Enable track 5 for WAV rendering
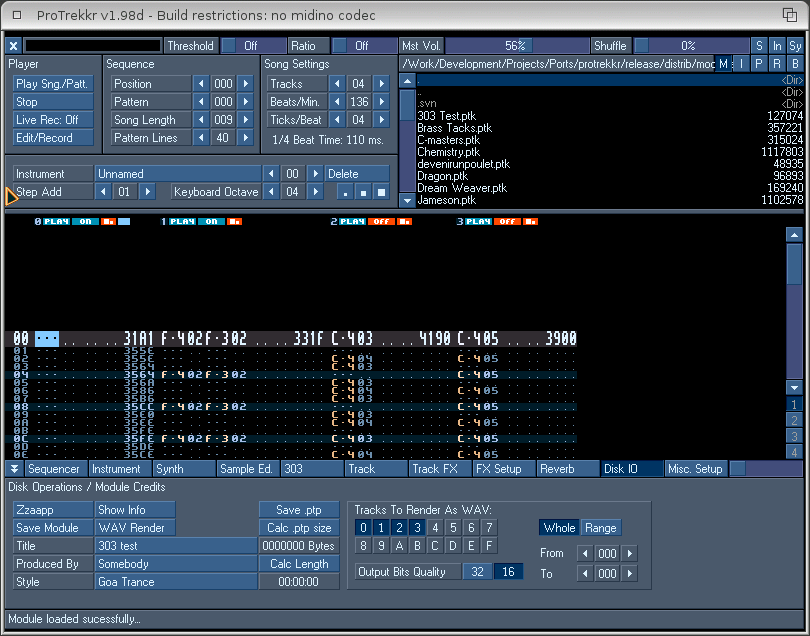Image resolution: width=810 pixels, height=636 pixels. tap(452, 528)
